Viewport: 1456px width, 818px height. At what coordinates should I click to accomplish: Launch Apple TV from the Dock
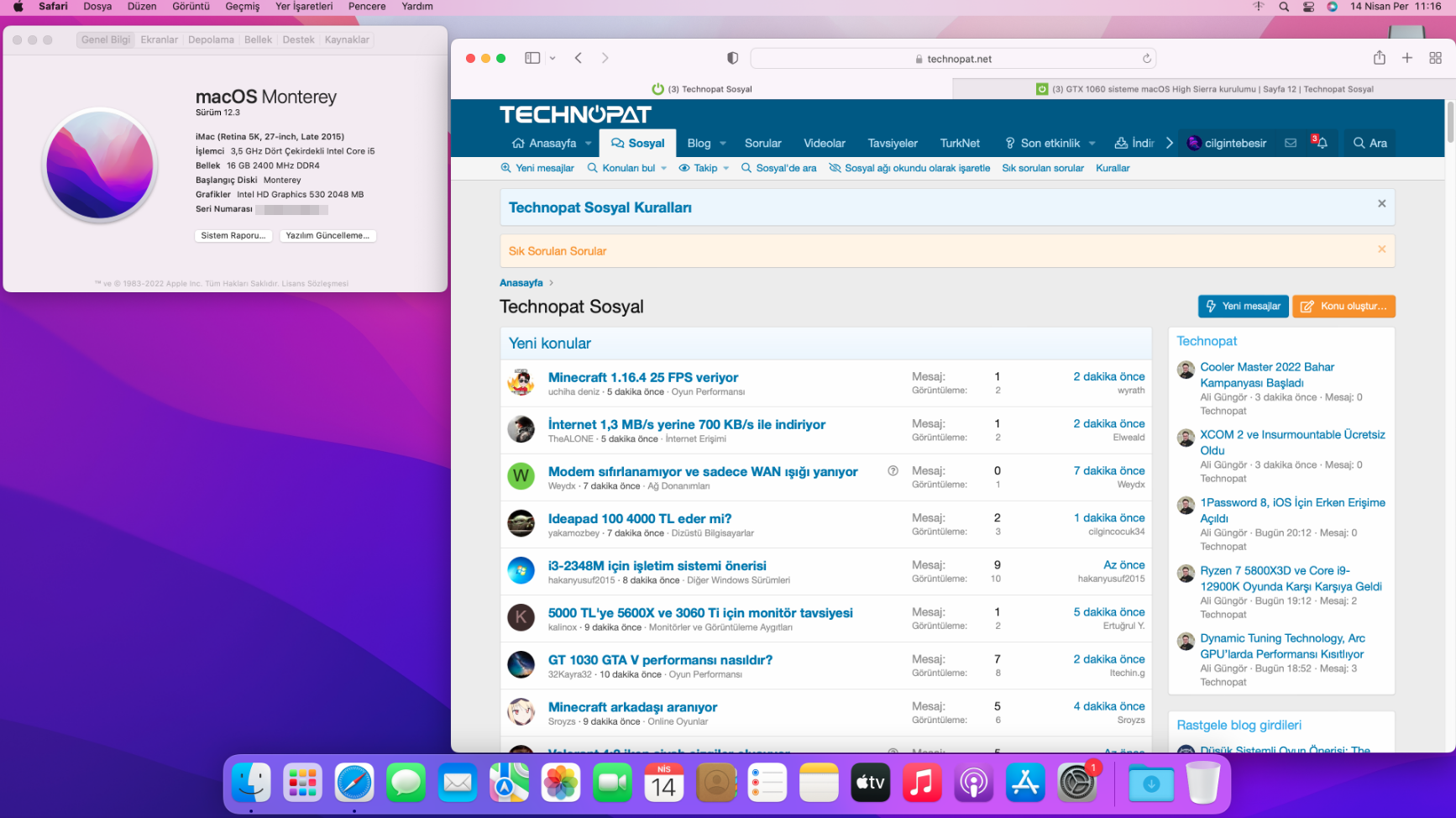click(870, 783)
